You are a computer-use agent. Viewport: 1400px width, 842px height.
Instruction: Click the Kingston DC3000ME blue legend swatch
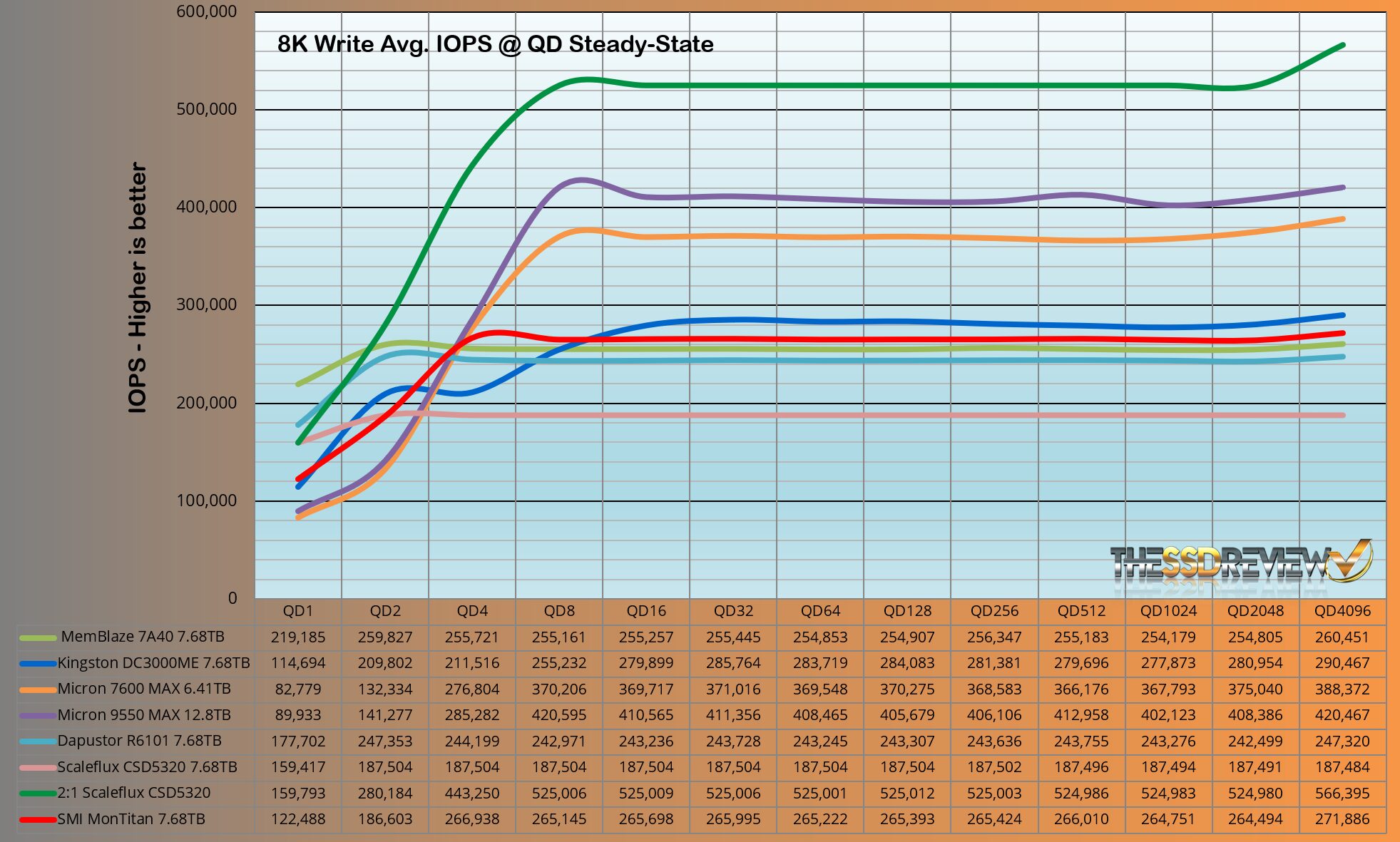point(38,663)
